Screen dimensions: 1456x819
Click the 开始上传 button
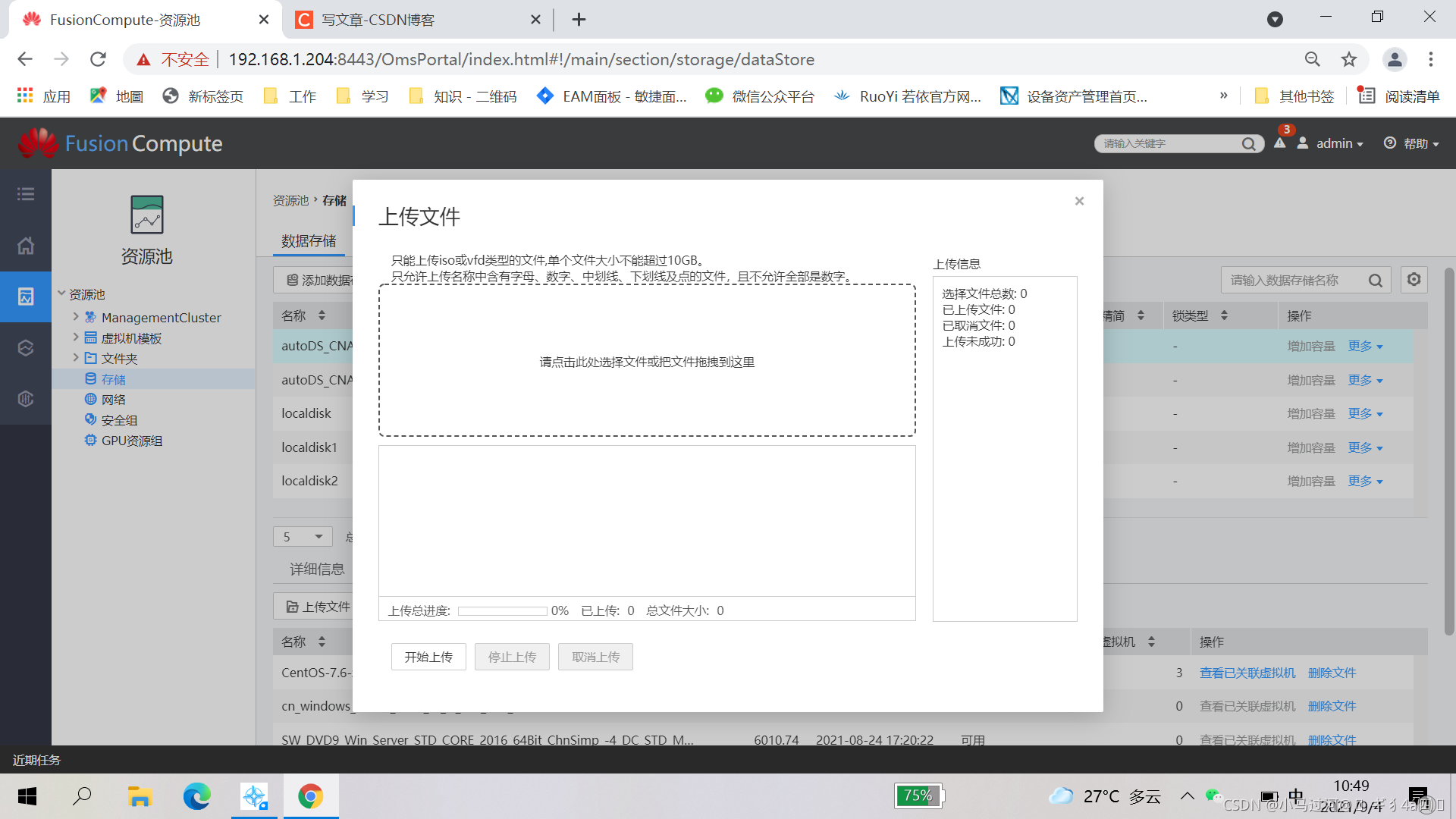click(x=428, y=657)
